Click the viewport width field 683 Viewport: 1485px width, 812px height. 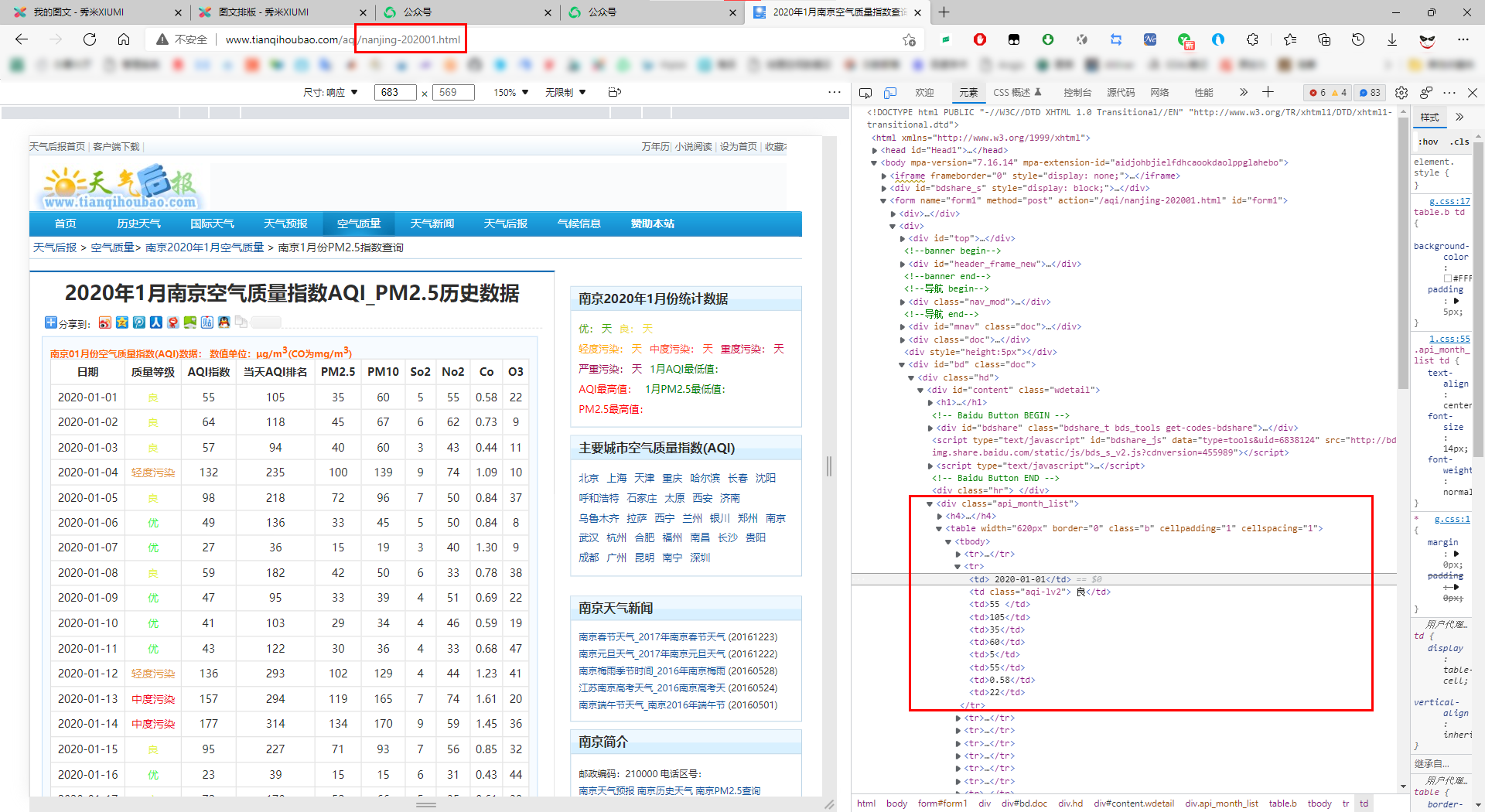(395, 92)
